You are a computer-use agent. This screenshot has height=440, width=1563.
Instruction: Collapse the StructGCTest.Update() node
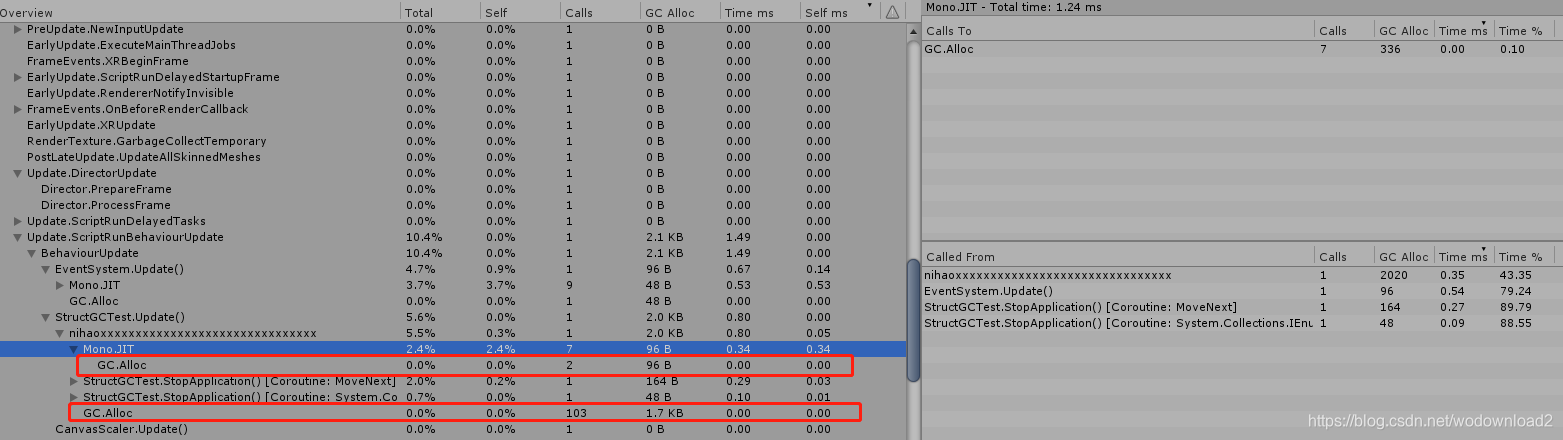46,317
